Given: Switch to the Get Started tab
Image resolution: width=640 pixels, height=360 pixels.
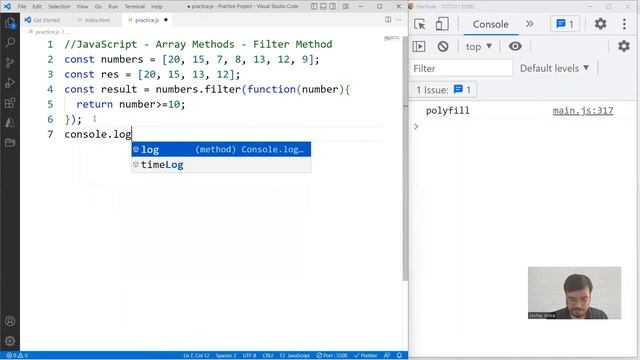Looking at the screenshot, I should 42,20.
